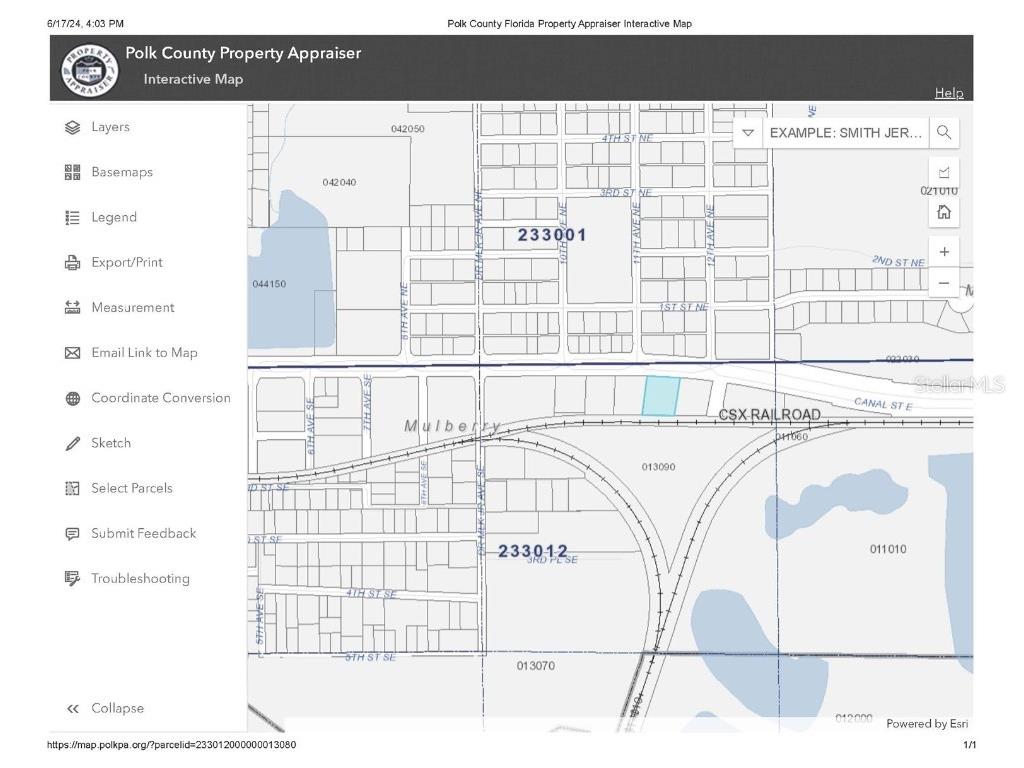Click the Sketch pencil icon

pyautogui.click(x=72, y=443)
